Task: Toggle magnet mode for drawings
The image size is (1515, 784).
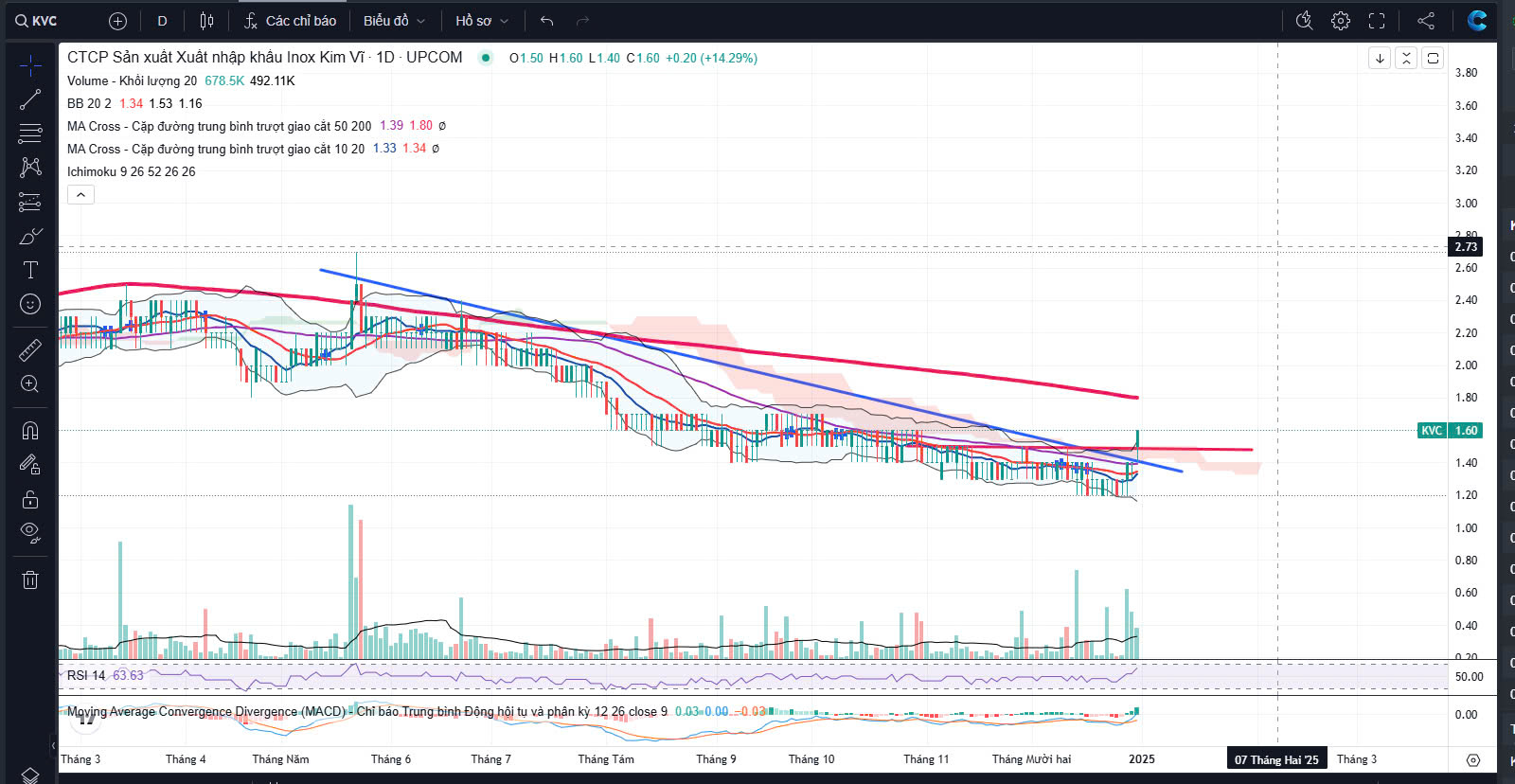Action: (30, 431)
